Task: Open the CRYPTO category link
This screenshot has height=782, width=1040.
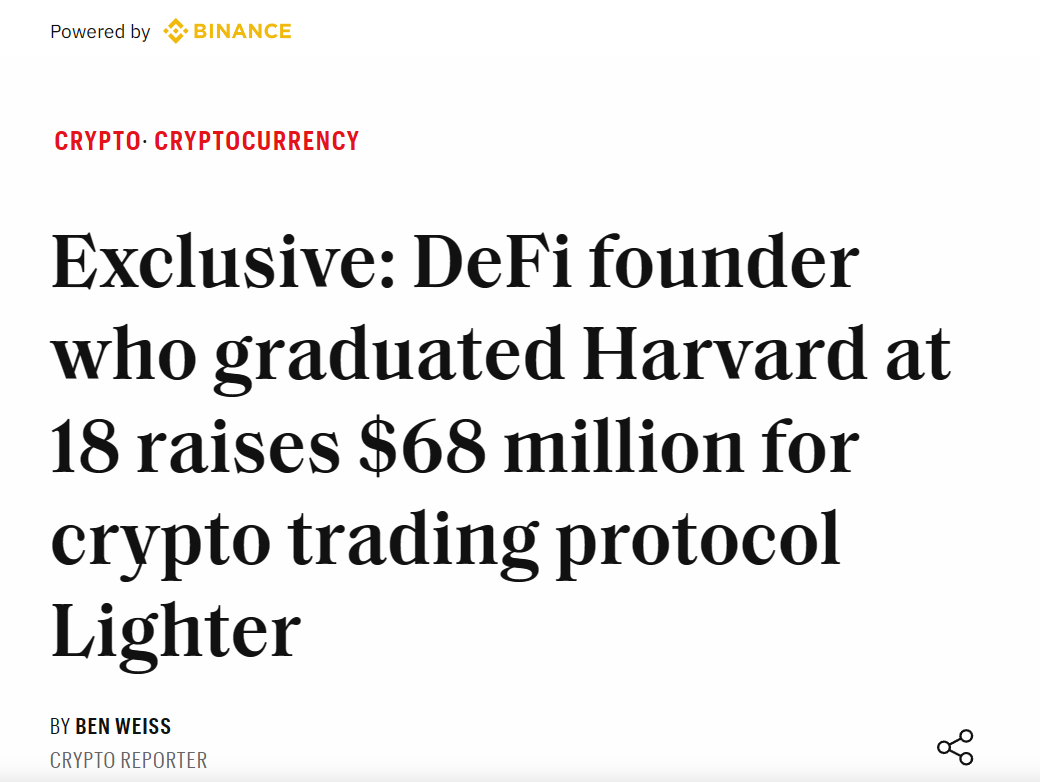Action: click(x=97, y=141)
